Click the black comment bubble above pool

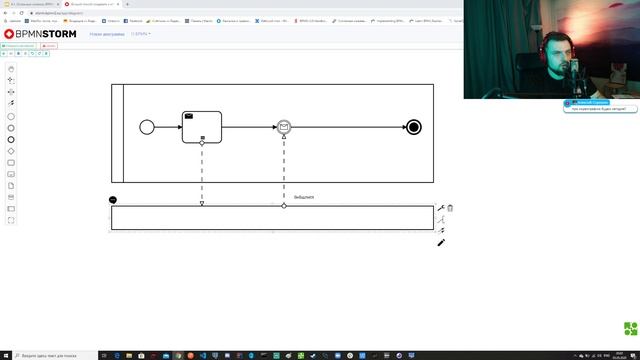point(113,200)
